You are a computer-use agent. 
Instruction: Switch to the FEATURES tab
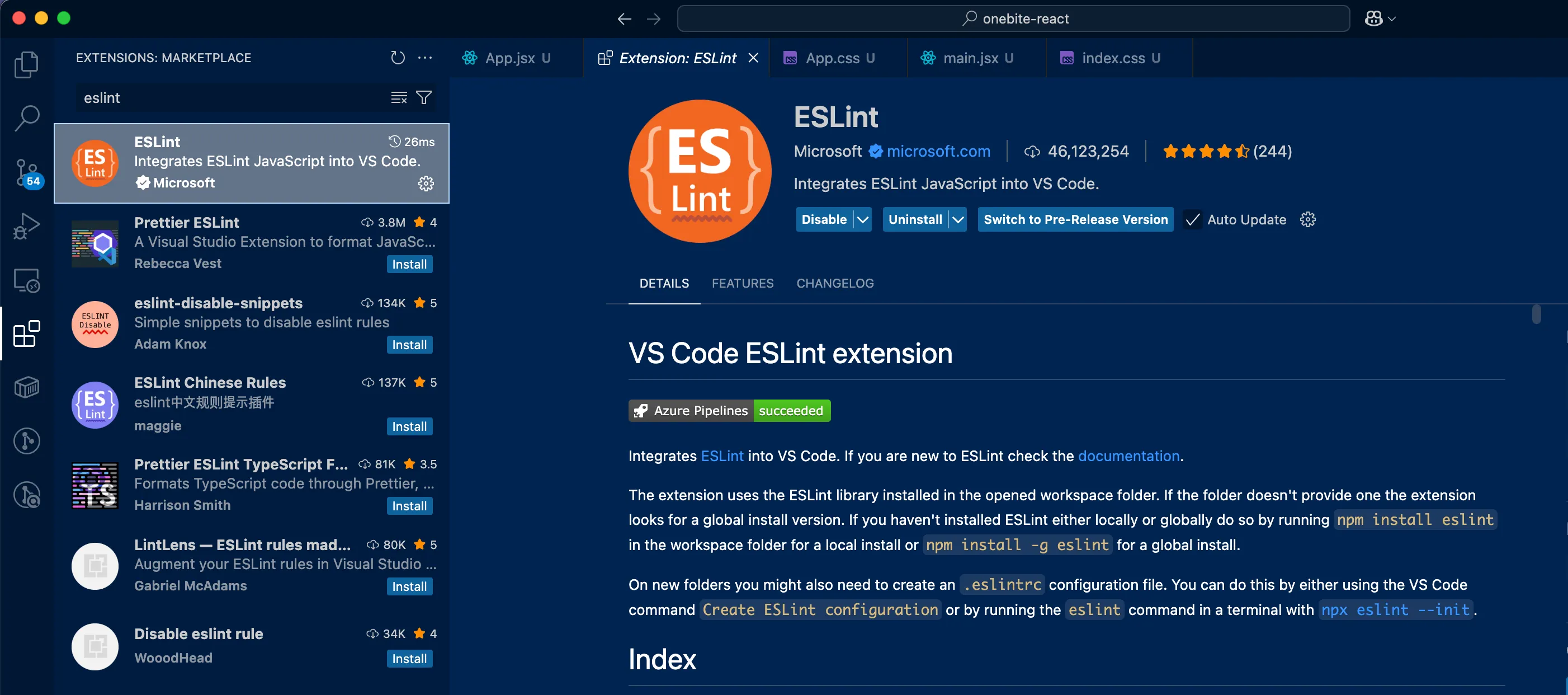742,283
